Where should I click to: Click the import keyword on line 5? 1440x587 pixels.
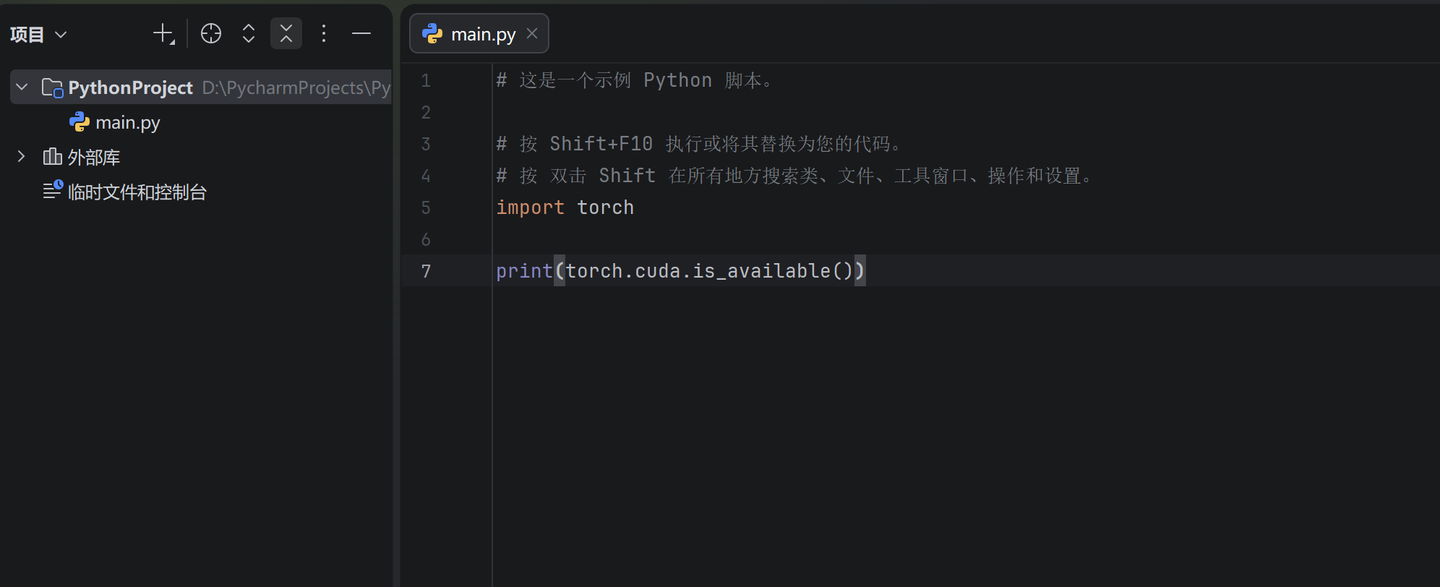pyautogui.click(x=530, y=208)
